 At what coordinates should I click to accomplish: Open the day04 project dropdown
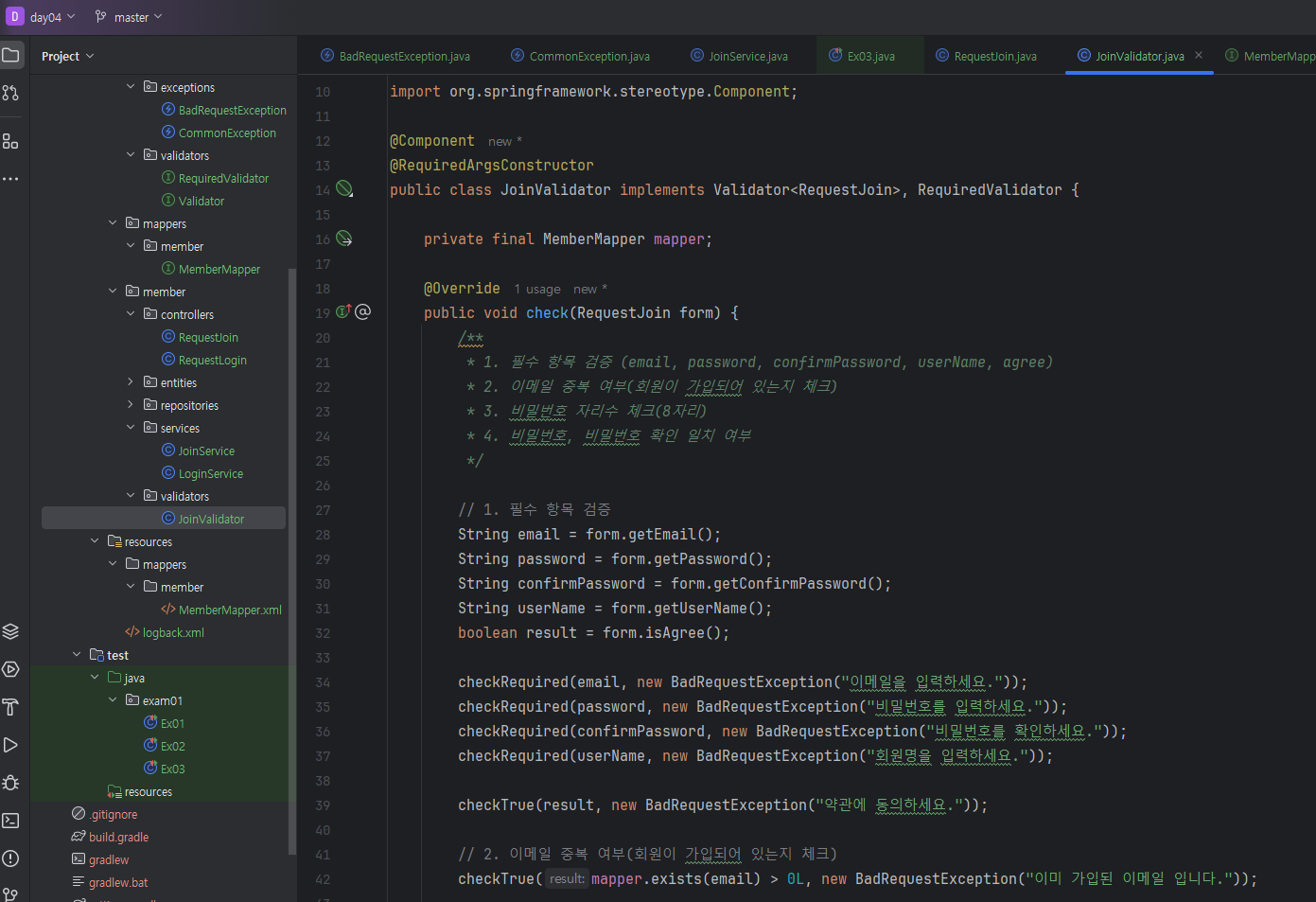tap(52, 17)
